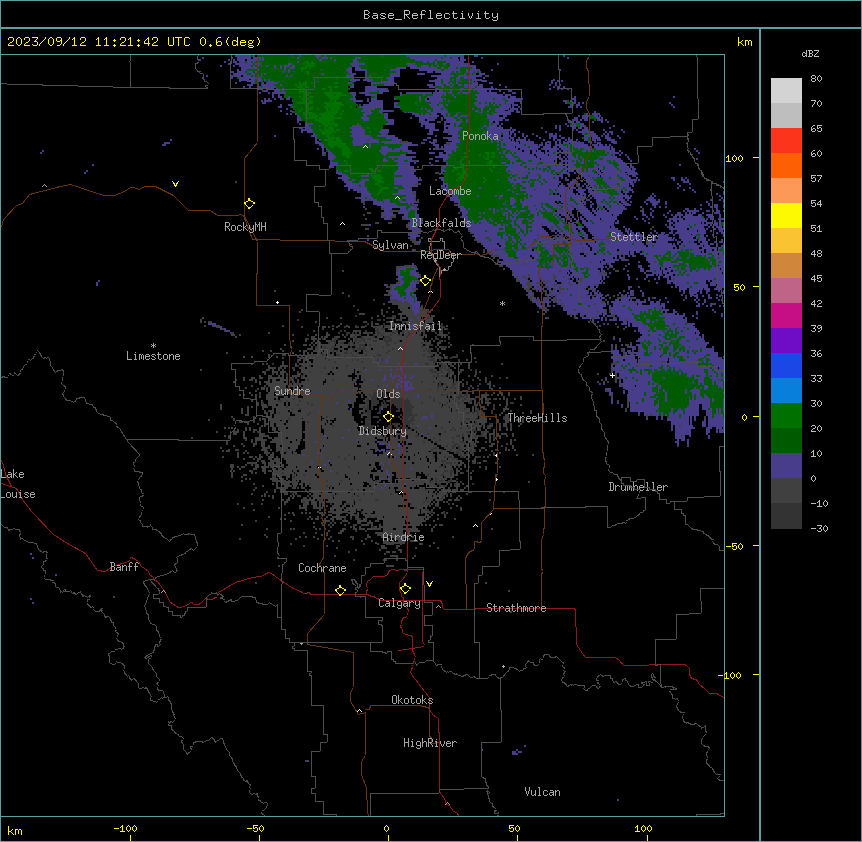862x842 pixels.
Task: Select the yellow diamond marker above Calgary
Action: [x=405, y=589]
